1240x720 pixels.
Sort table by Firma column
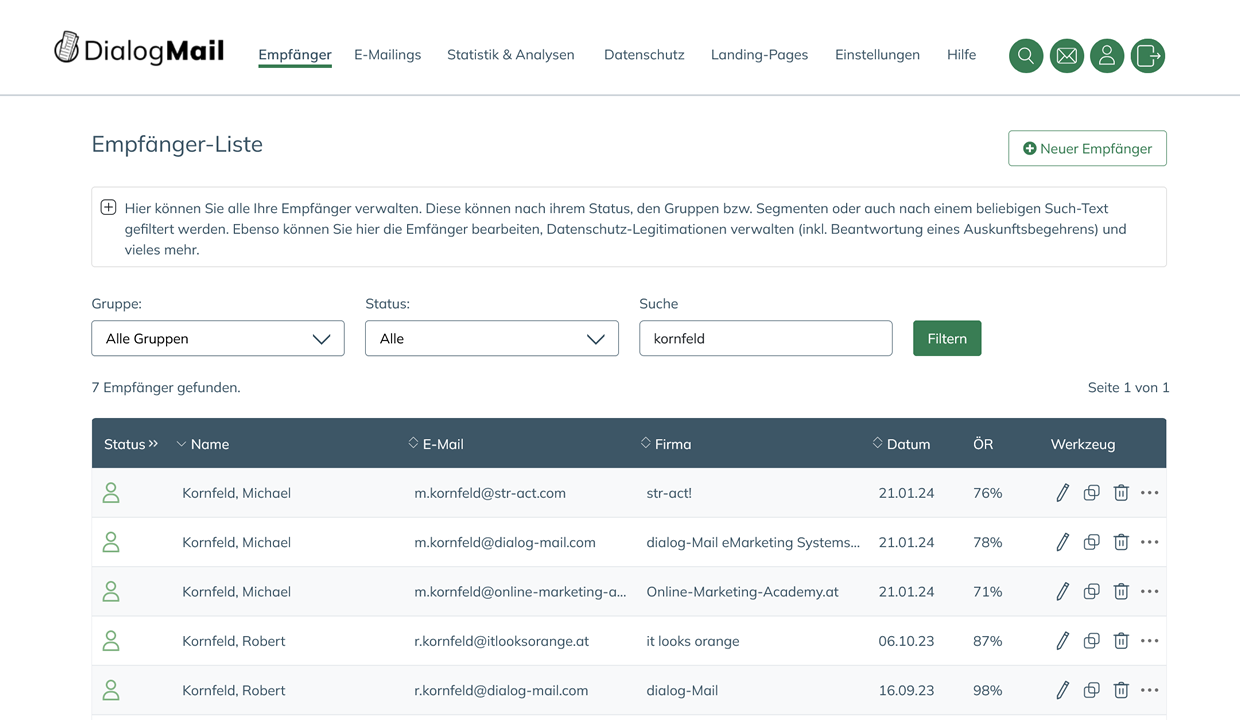click(x=666, y=444)
